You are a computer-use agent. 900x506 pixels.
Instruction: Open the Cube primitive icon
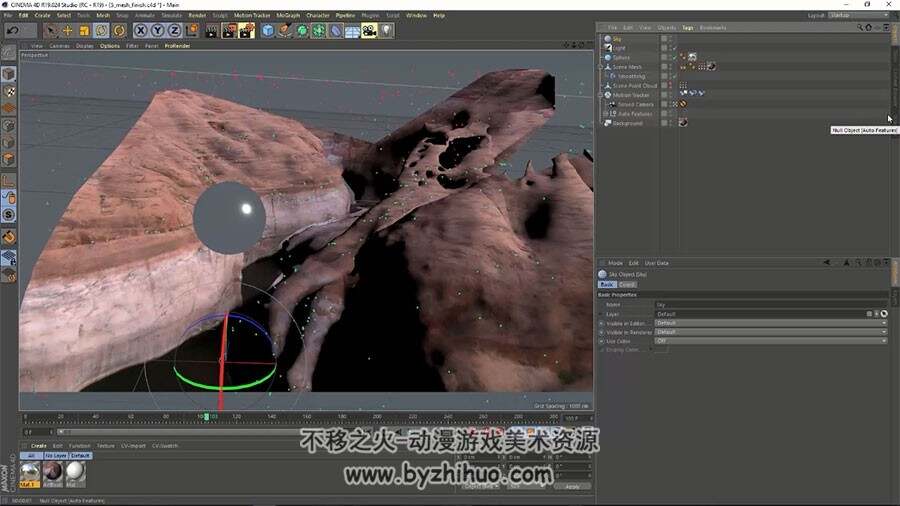pos(267,30)
